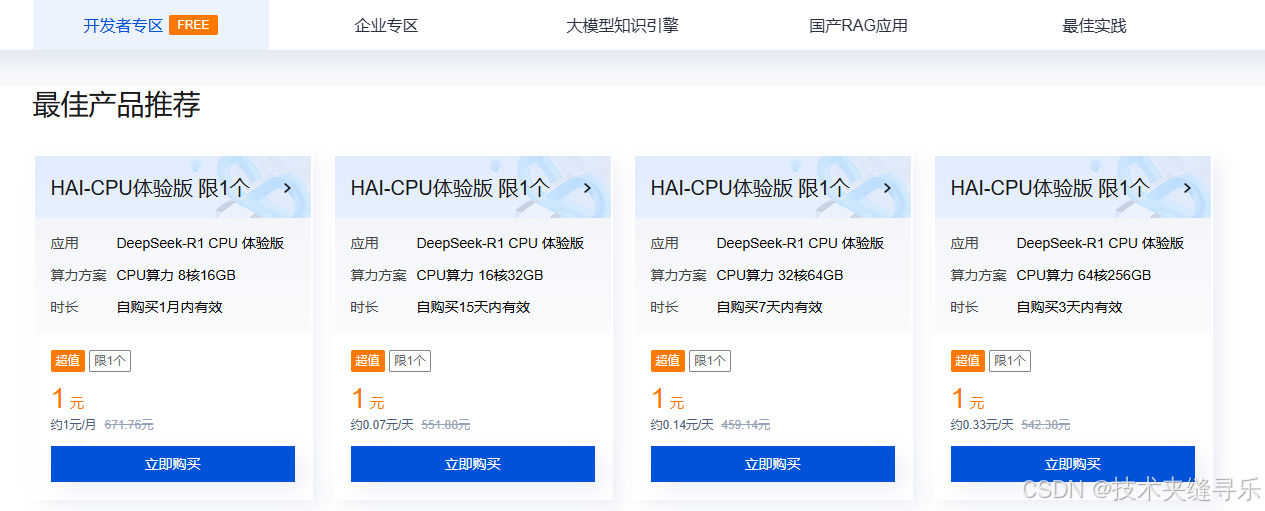Click the text 约0.33元/天
The width and height of the screenshot is (1265, 511).
pyautogui.click(x=982, y=425)
